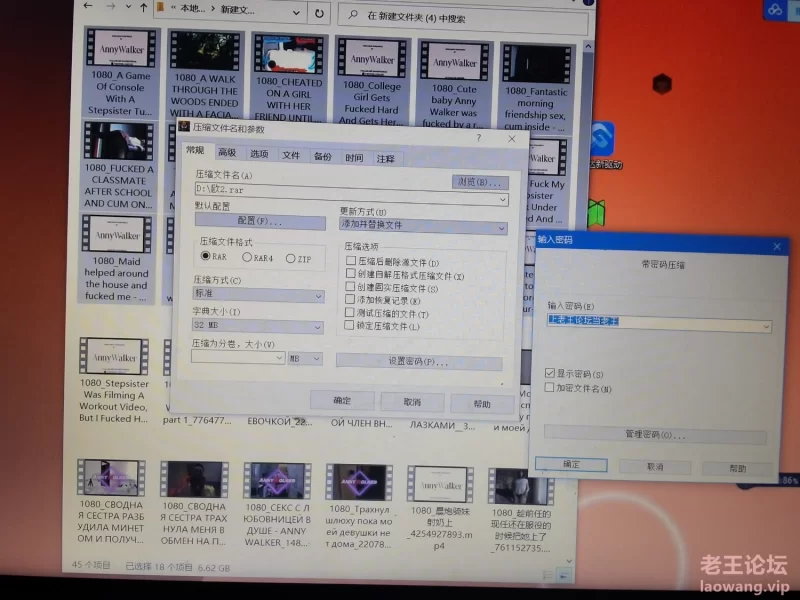Enable the 加密文件名 checkbox

pyautogui.click(x=550, y=388)
